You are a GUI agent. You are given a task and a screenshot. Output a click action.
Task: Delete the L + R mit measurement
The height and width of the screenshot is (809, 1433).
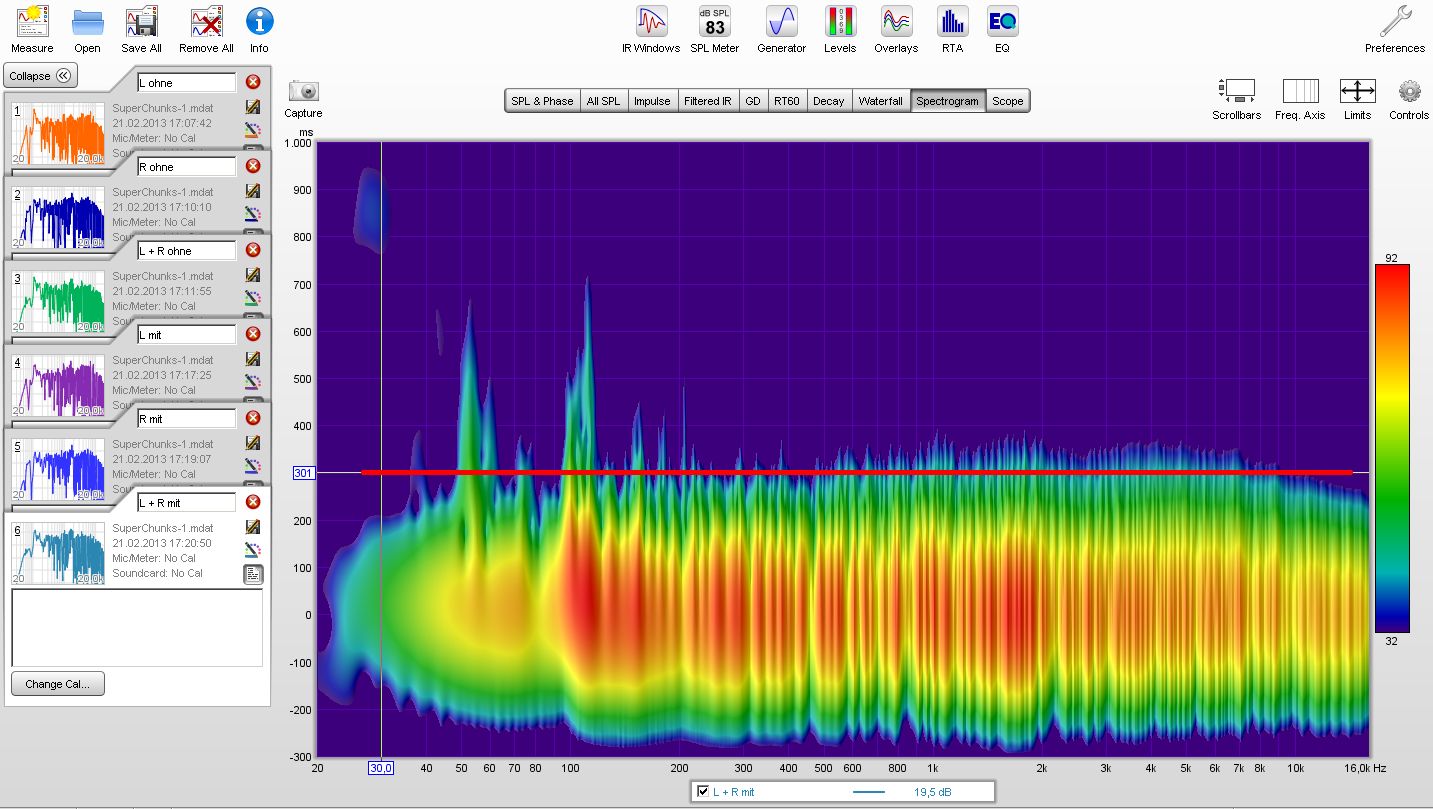(253, 502)
